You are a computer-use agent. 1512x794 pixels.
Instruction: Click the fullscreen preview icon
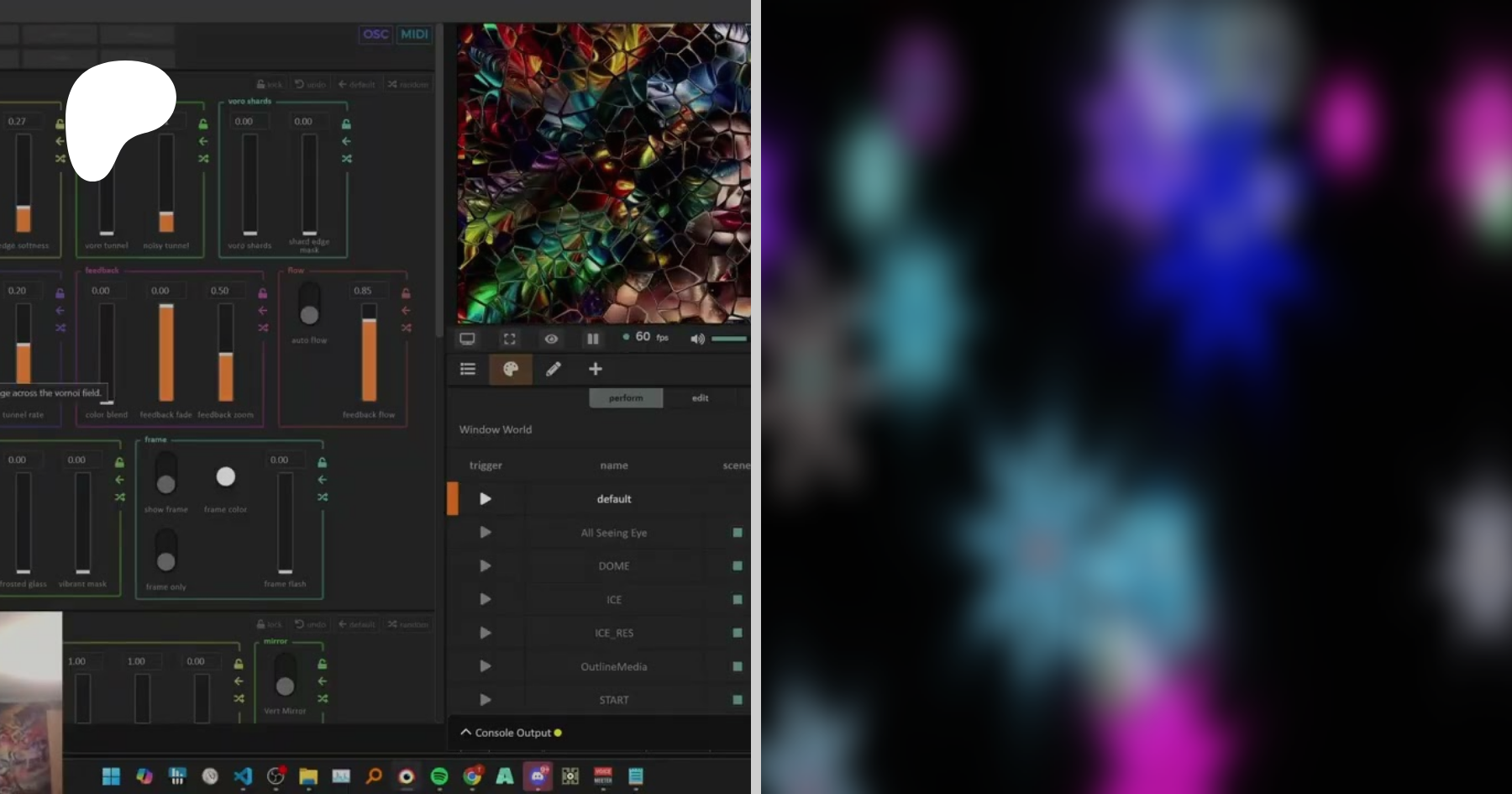coord(509,339)
